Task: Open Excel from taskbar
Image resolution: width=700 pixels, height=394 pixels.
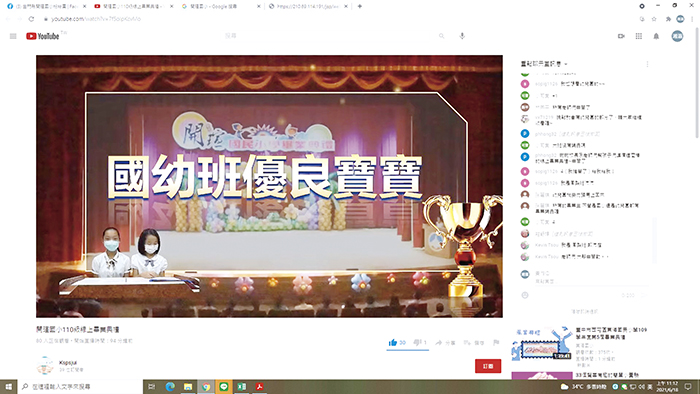Action: click(x=242, y=386)
